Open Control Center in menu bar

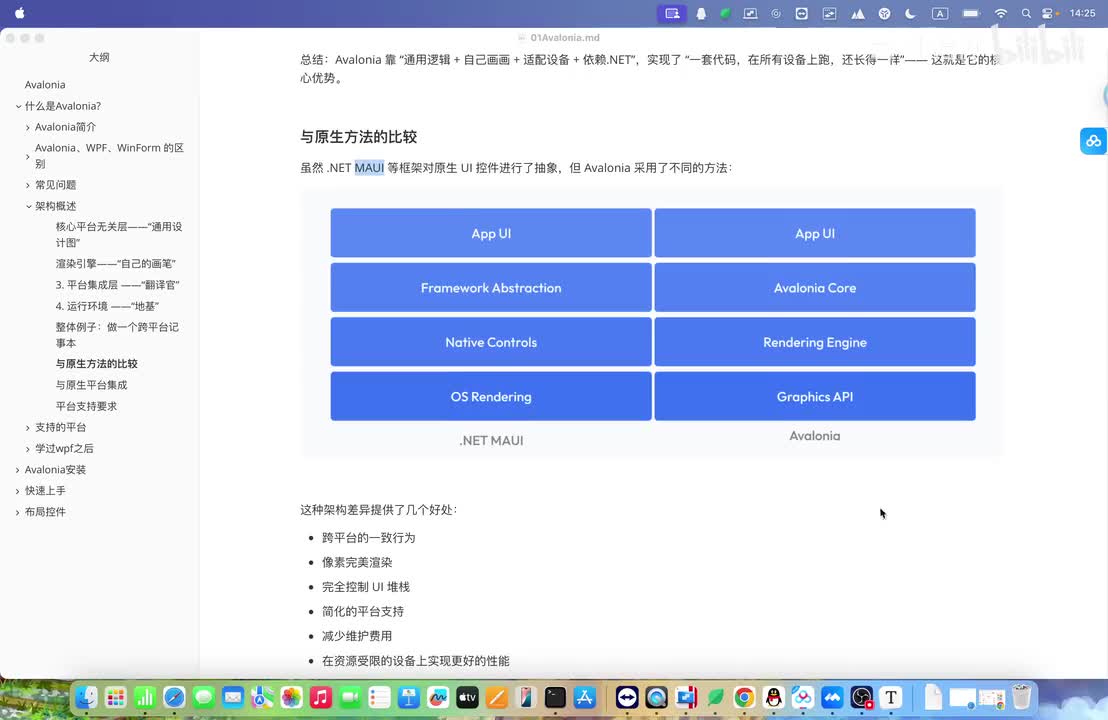1049,13
